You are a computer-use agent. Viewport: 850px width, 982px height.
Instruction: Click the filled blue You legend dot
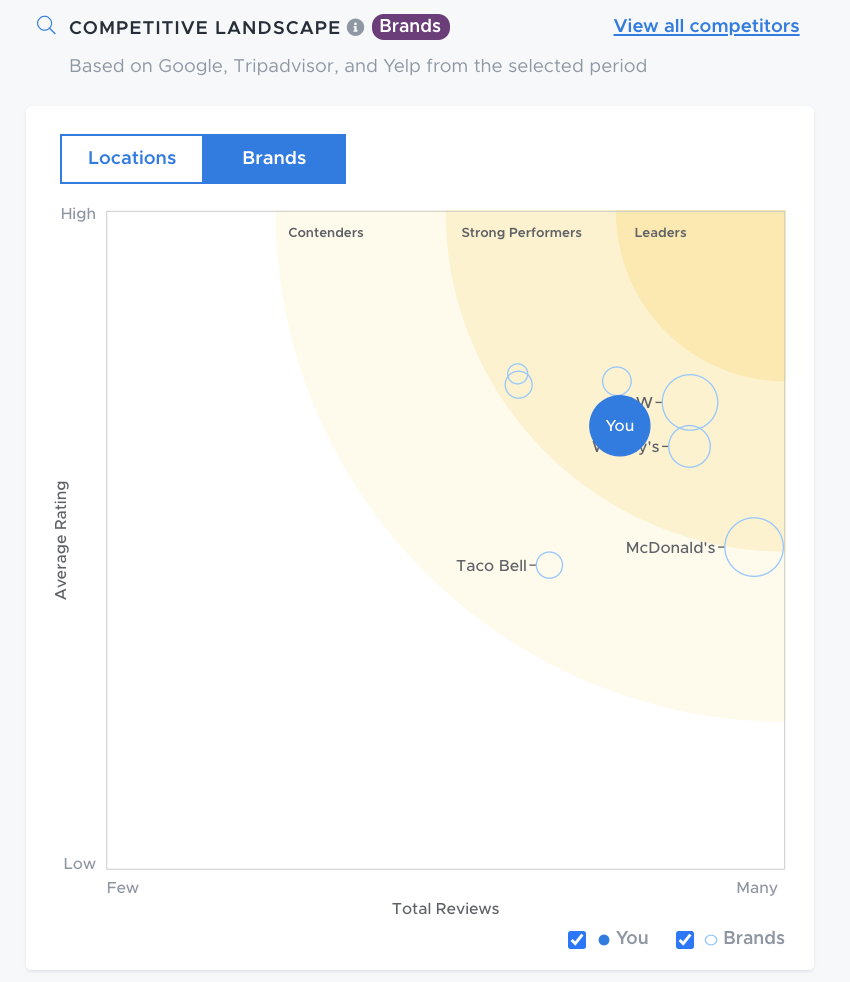tap(604, 940)
